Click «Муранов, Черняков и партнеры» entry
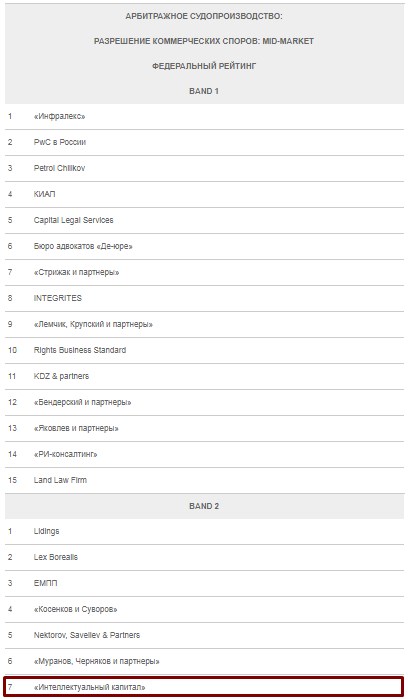Viewport: 408px width, 699px height. 204,661
